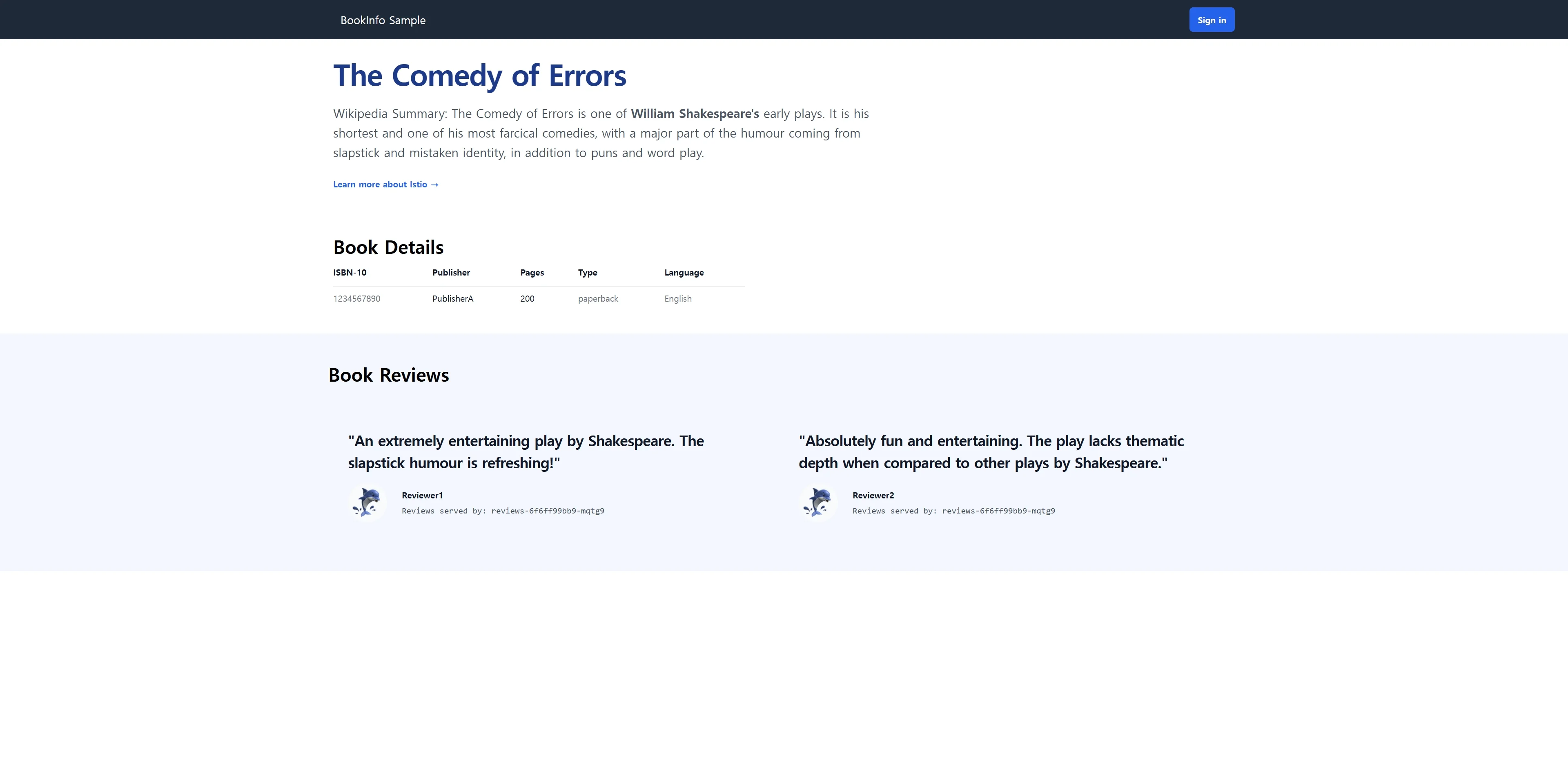This screenshot has width=1568, height=778.
Task: Click the Publisher column header
Action: (451, 273)
